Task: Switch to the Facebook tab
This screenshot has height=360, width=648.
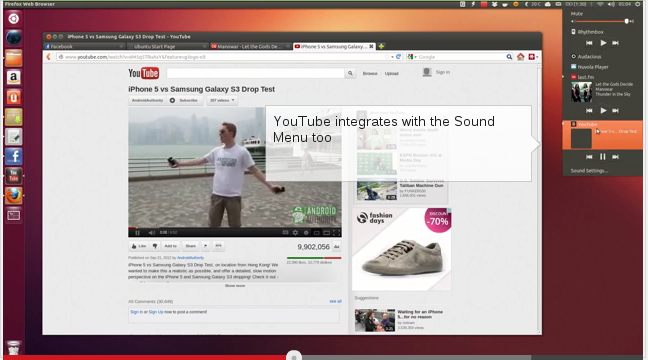Action: 84,46
